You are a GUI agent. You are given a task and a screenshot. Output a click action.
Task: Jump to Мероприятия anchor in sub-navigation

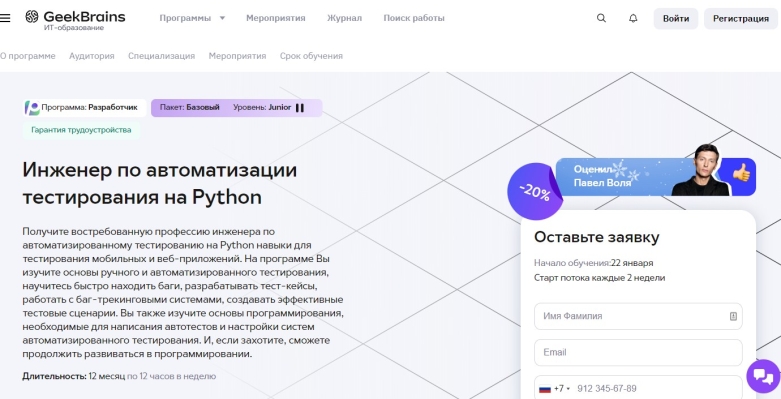click(x=237, y=56)
